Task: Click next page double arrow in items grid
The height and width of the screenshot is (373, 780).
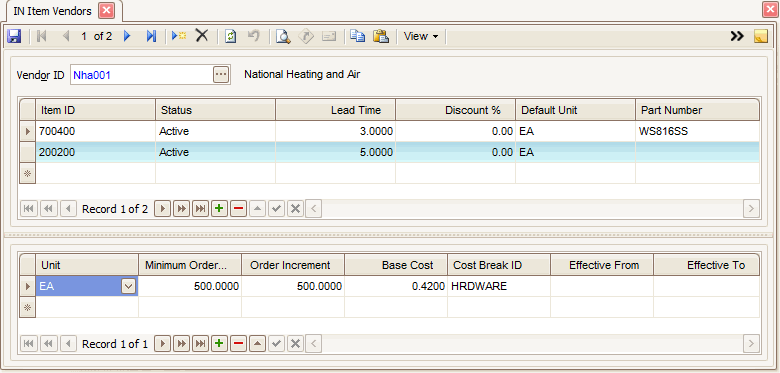Action: (x=181, y=209)
